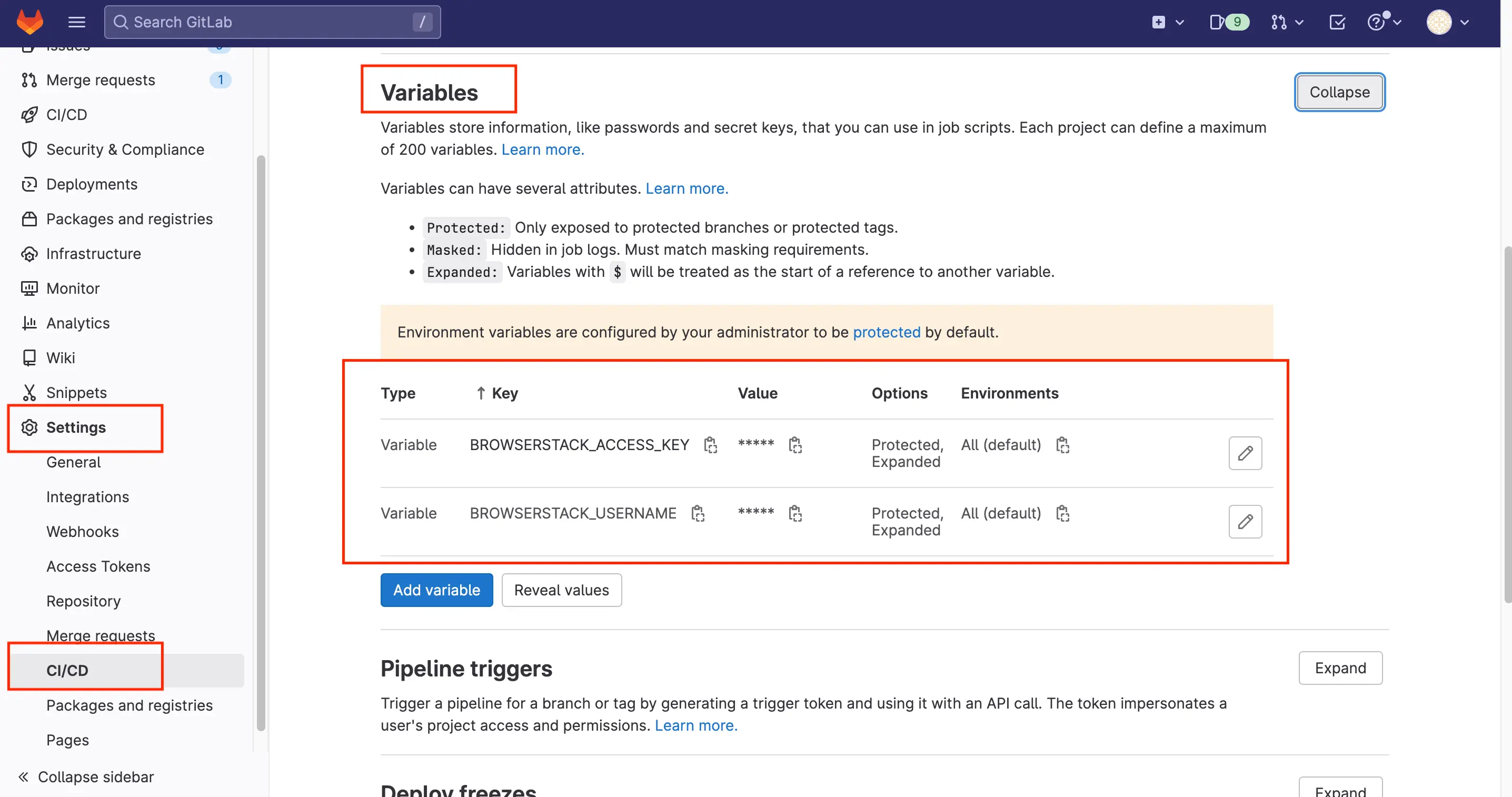Click the Add variable button
1512x797 pixels.
(436, 590)
